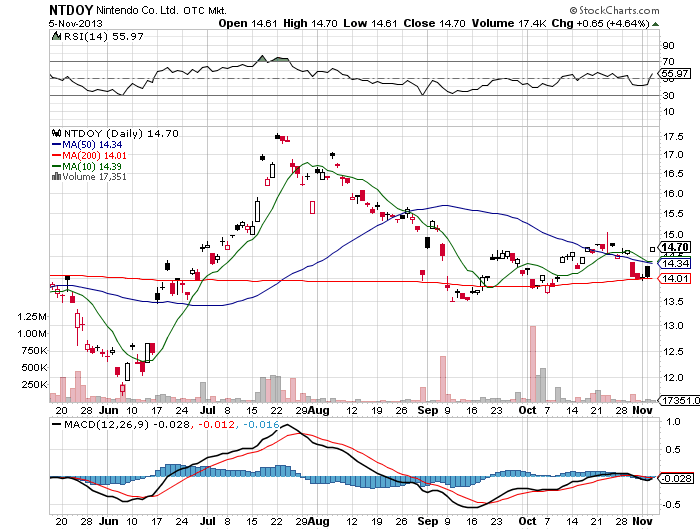The width and height of the screenshot is (700, 530).
Task: Click the 1.25M volume axis label
Action: tap(32, 317)
